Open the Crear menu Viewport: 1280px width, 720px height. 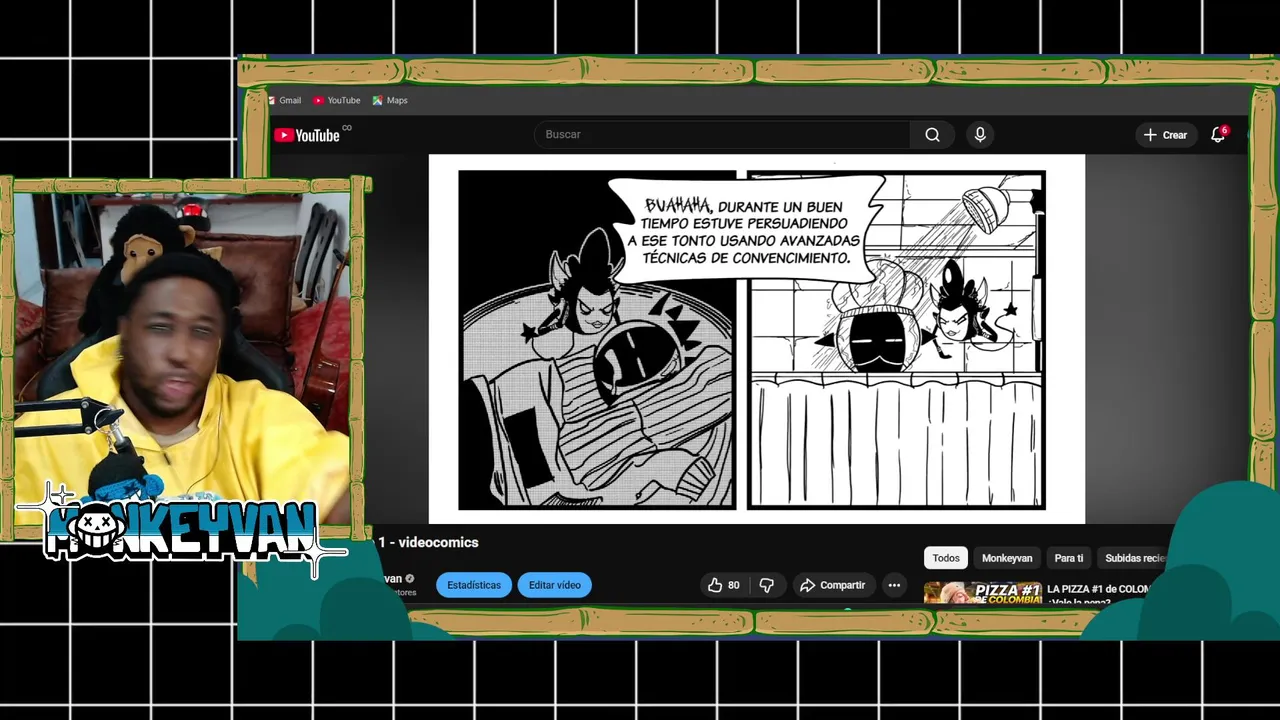click(1165, 135)
